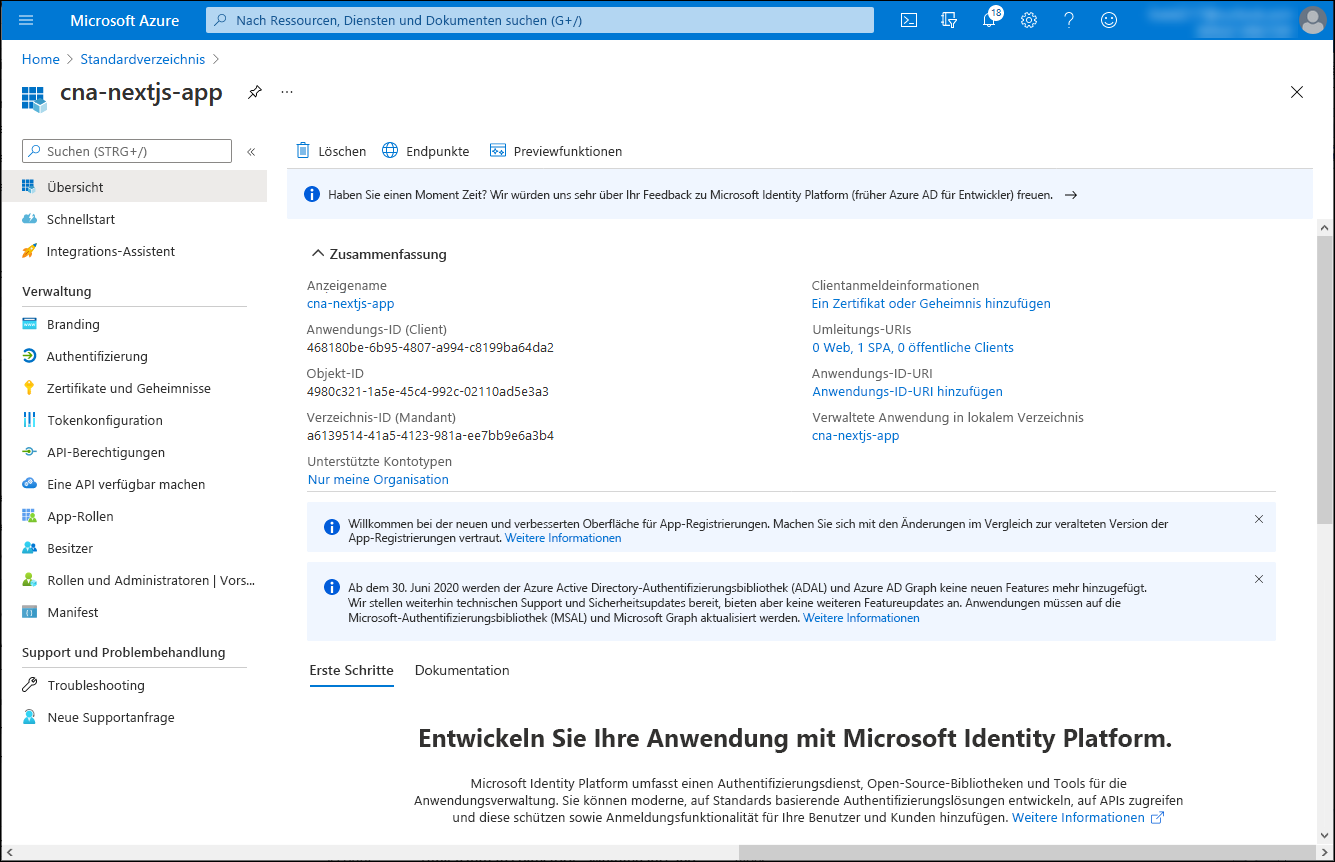Open the notifications bell
1335x862 pixels.
pos(989,20)
